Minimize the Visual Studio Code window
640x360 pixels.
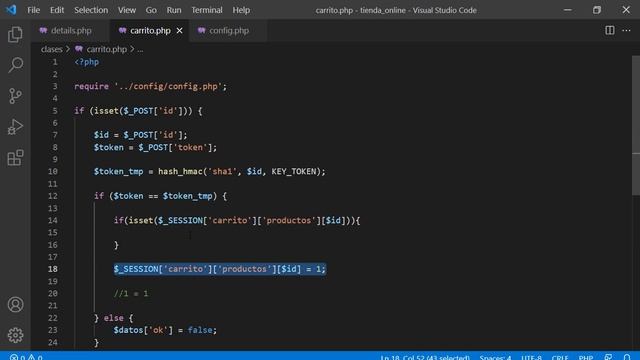click(567, 10)
